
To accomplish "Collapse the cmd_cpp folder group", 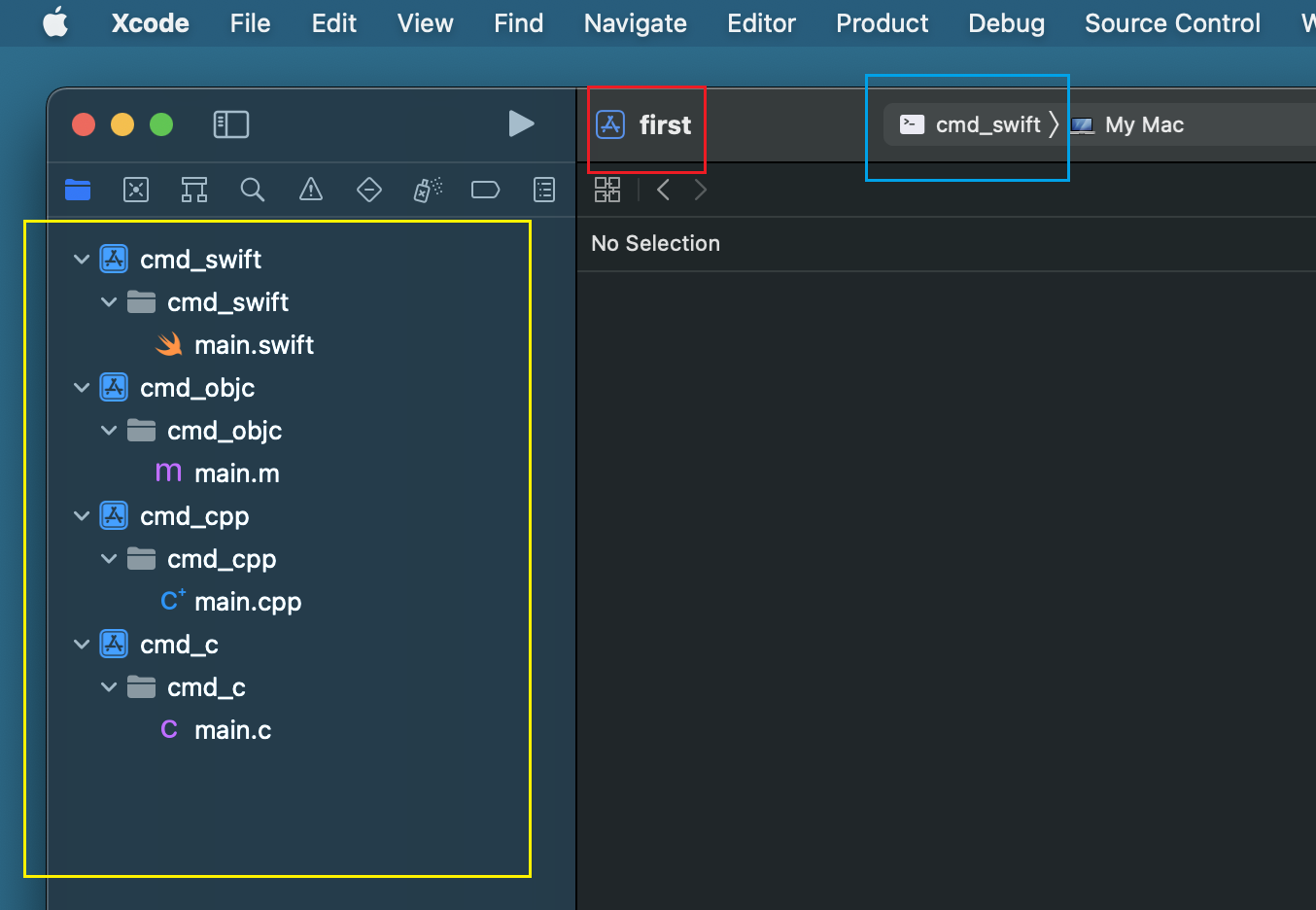I will point(109,559).
